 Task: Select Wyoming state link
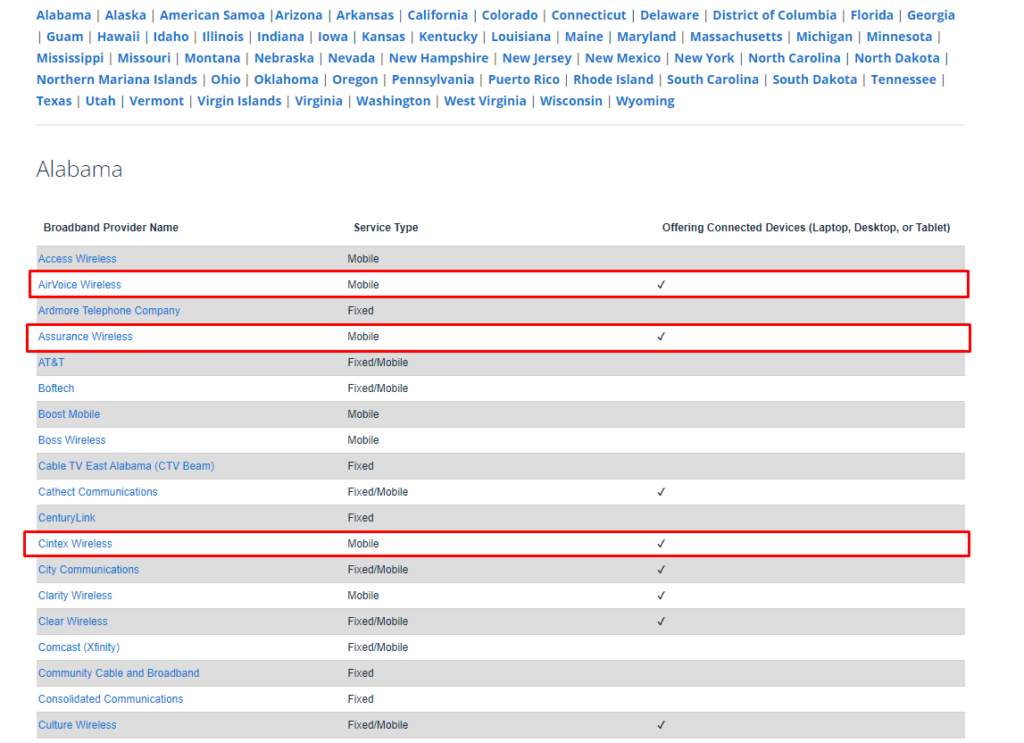(645, 101)
